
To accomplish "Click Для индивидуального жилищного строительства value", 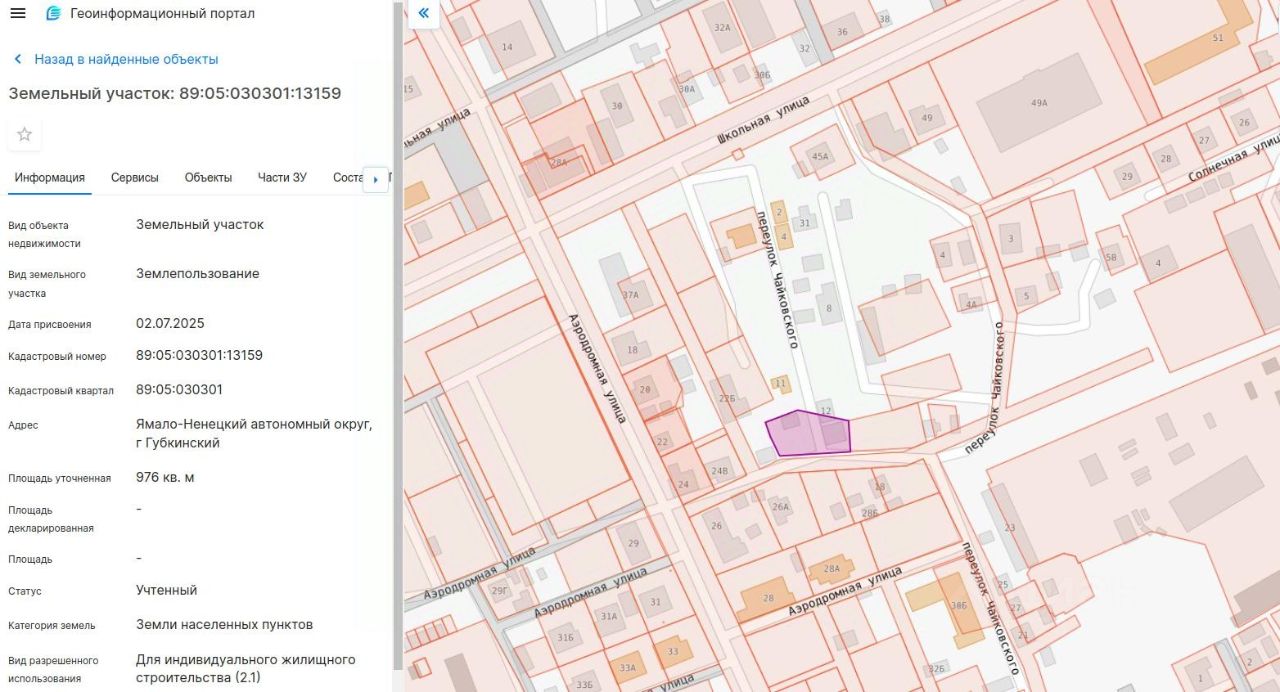I will coord(246,669).
